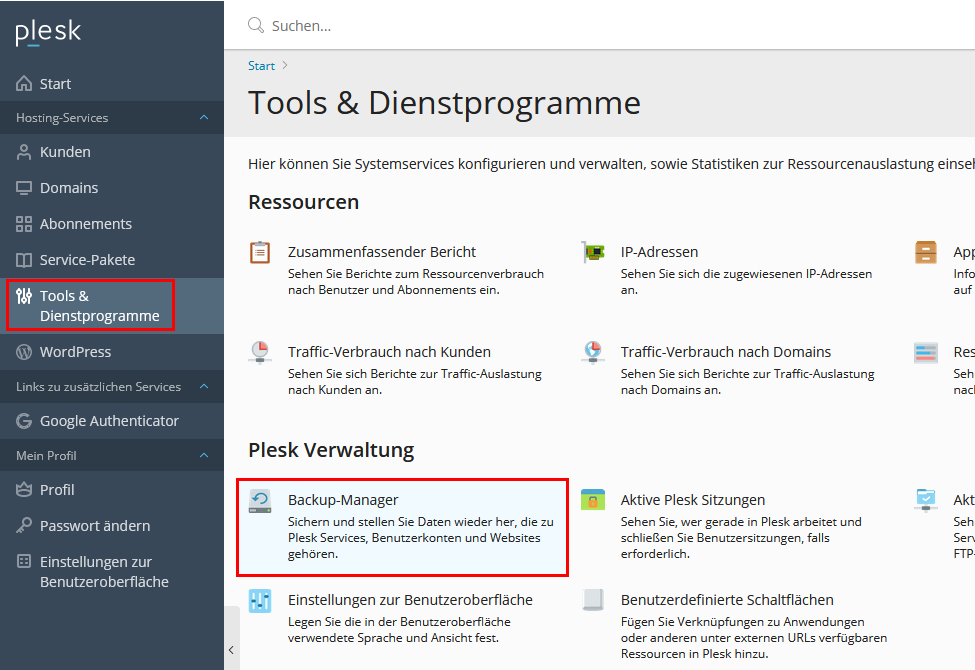Click the Einstellungen zur Benutzeroberfläche sliders icon
This screenshot has width=975, height=670.
(260, 601)
